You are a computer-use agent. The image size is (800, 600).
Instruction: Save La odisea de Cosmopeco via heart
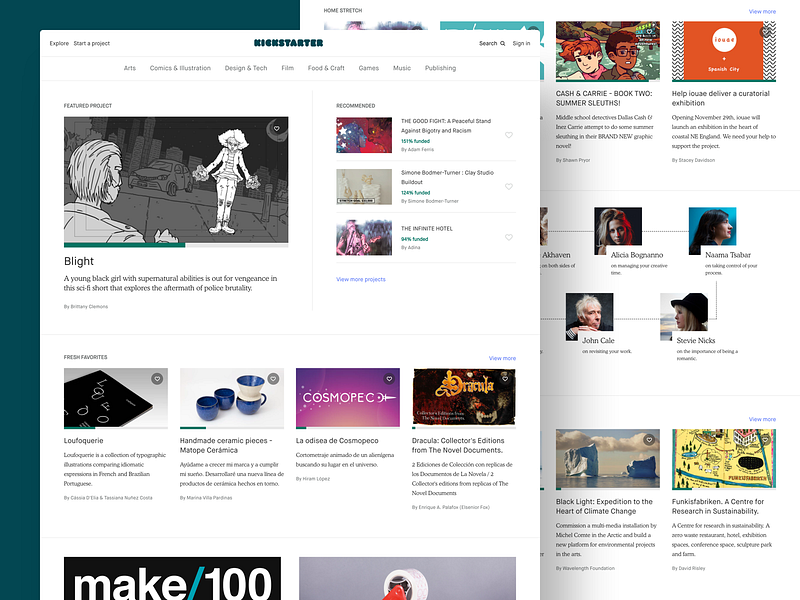point(389,379)
